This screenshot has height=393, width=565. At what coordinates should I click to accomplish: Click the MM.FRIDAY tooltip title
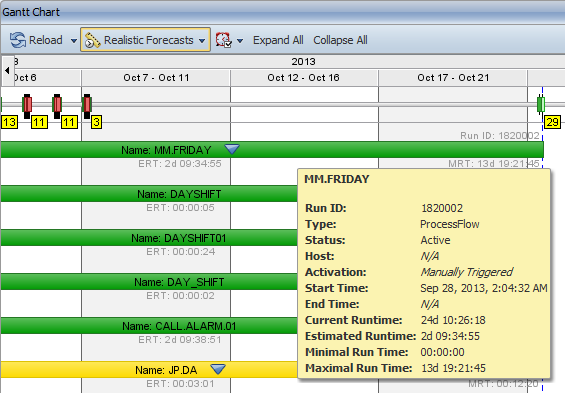click(337, 179)
